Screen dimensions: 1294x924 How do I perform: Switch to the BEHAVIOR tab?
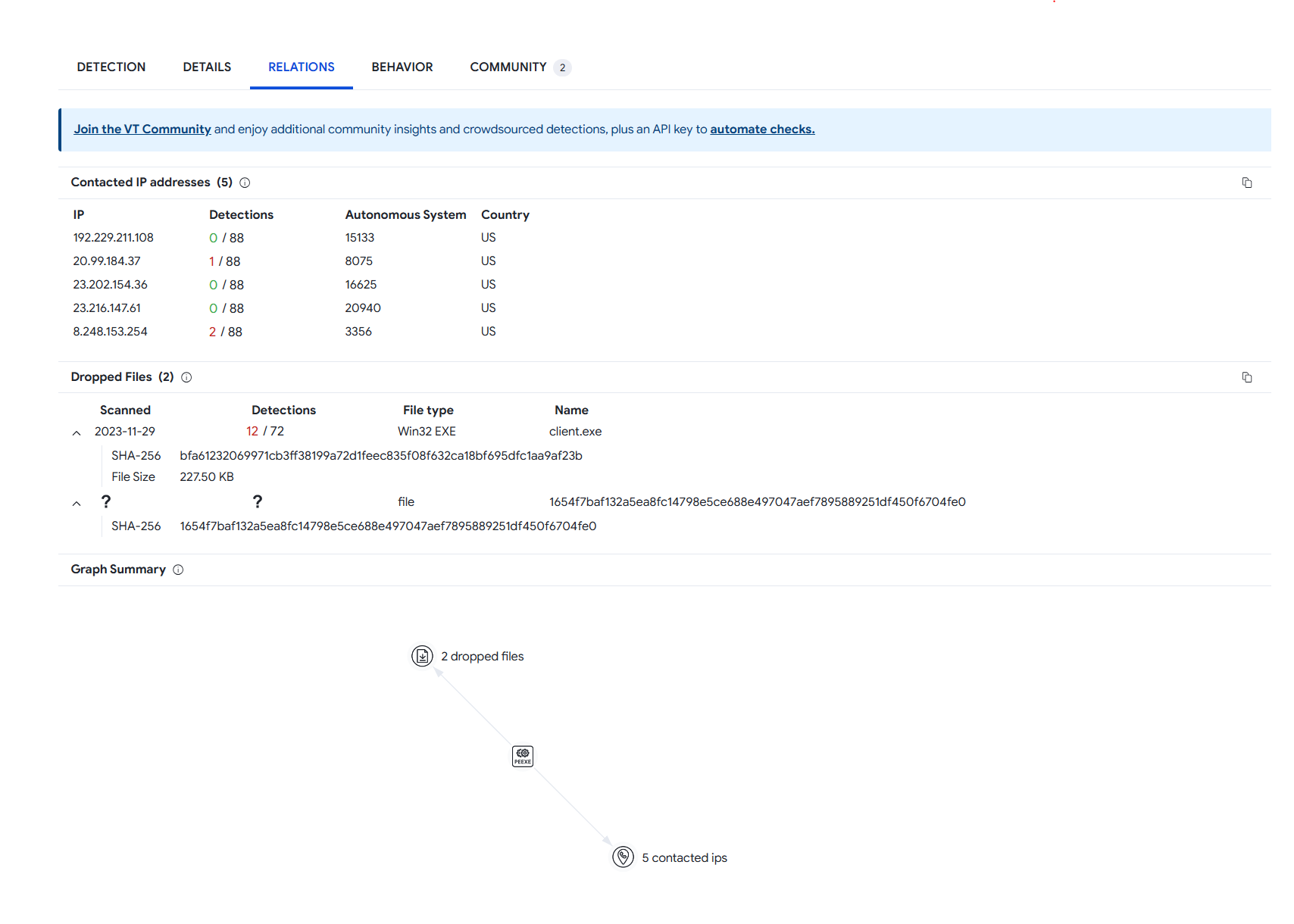(402, 67)
